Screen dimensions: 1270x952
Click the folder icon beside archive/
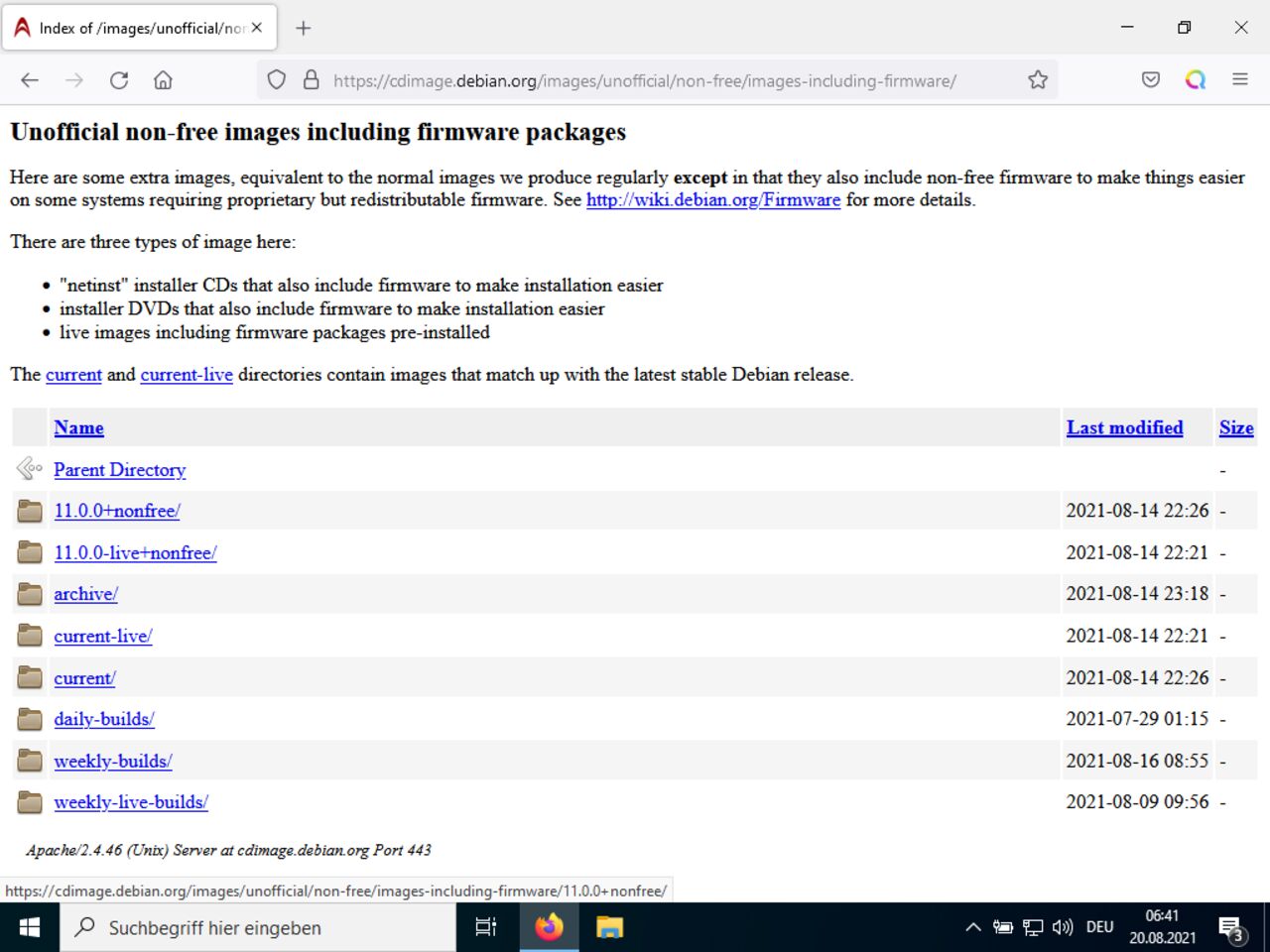pos(30,594)
